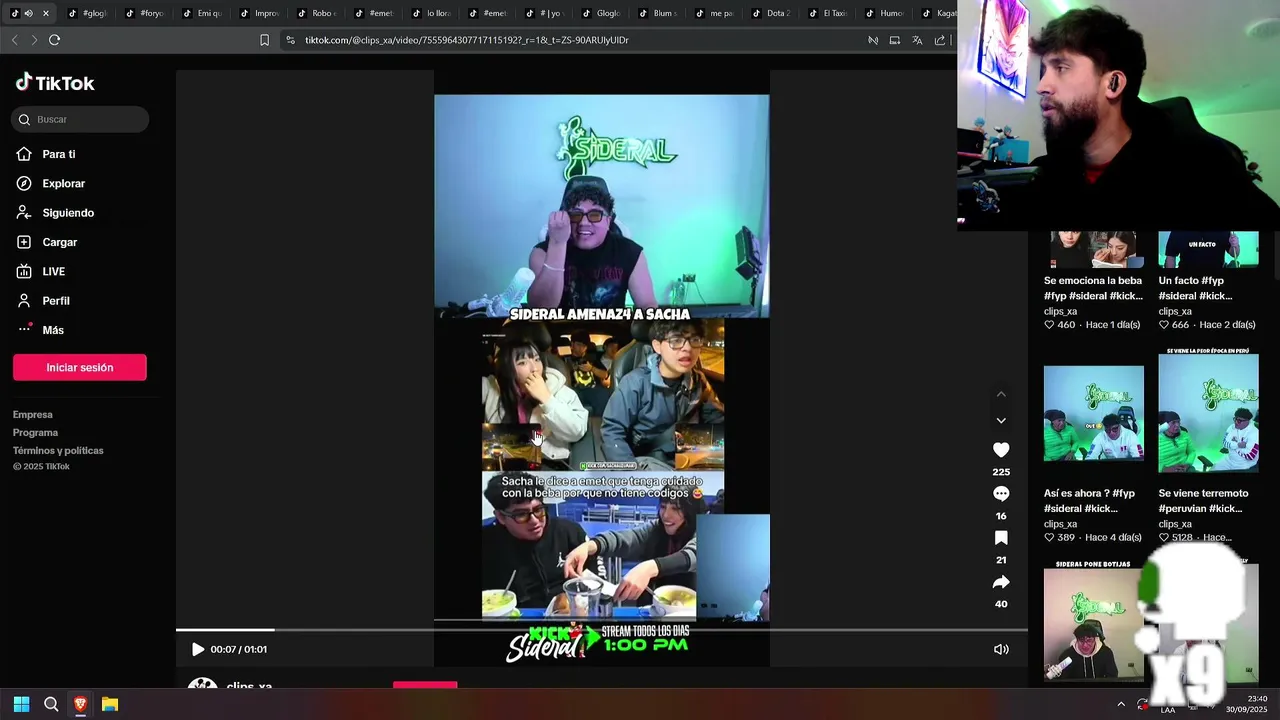The height and width of the screenshot is (720, 1280).
Task: Click the Iniciar sesión button
Action: [x=80, y=367]
